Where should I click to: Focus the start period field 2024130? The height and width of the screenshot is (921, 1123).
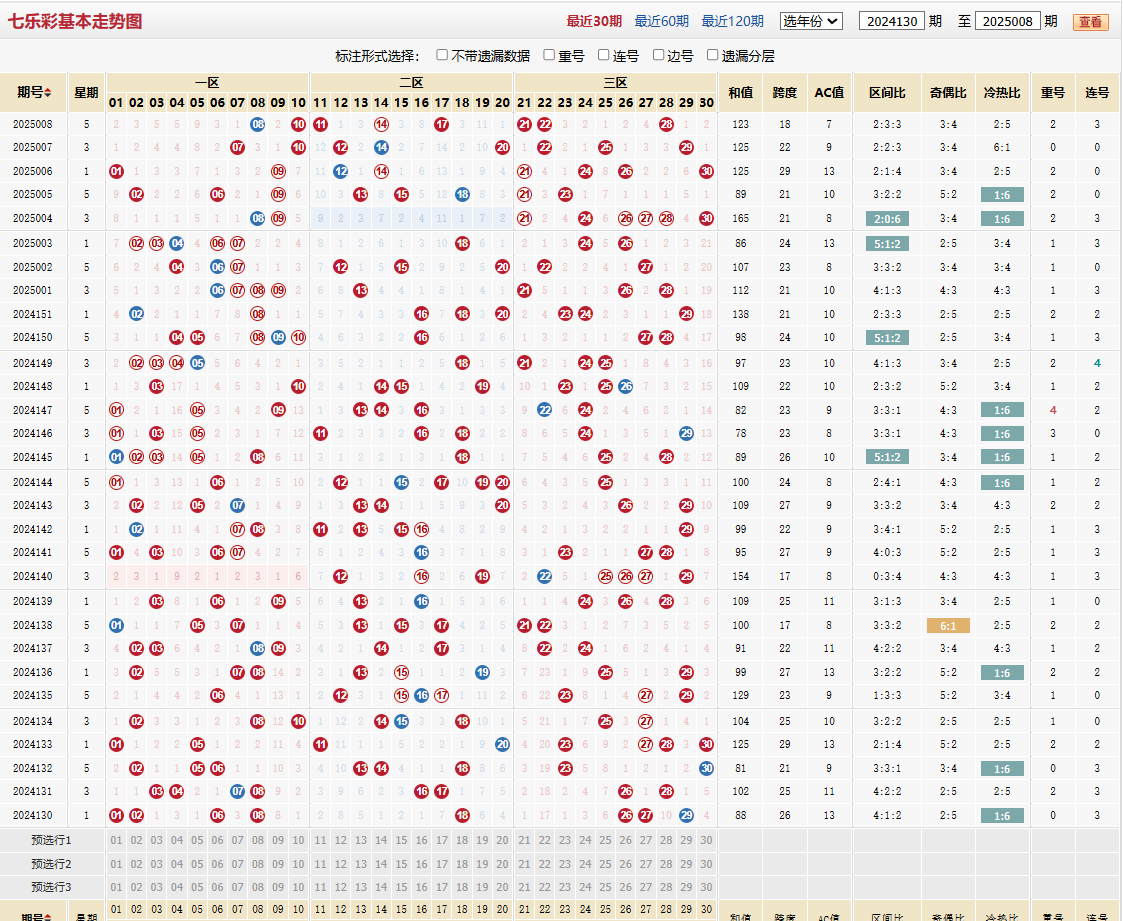[892, 21]
